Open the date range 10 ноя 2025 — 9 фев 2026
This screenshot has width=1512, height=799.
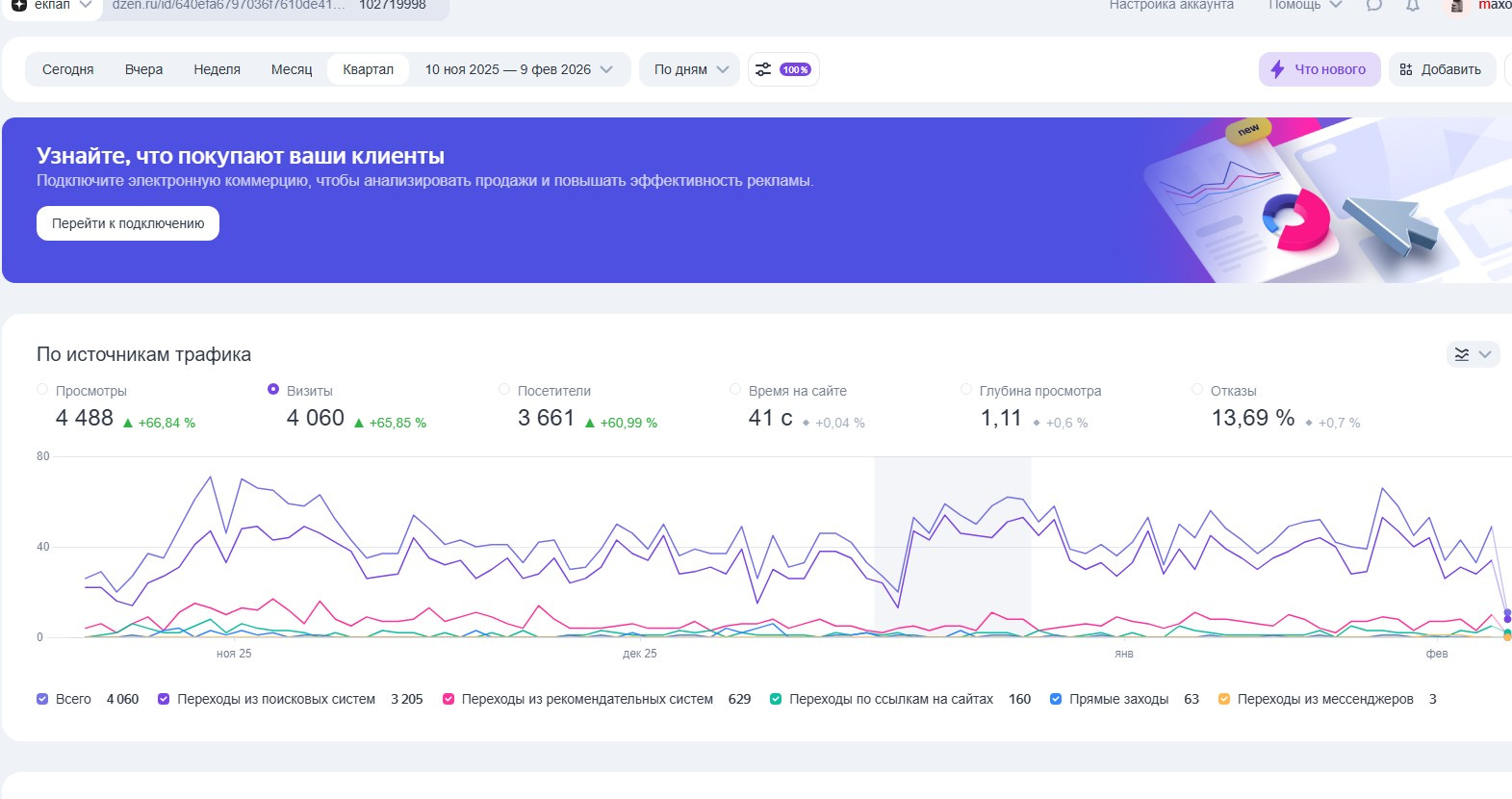[519, 69]
